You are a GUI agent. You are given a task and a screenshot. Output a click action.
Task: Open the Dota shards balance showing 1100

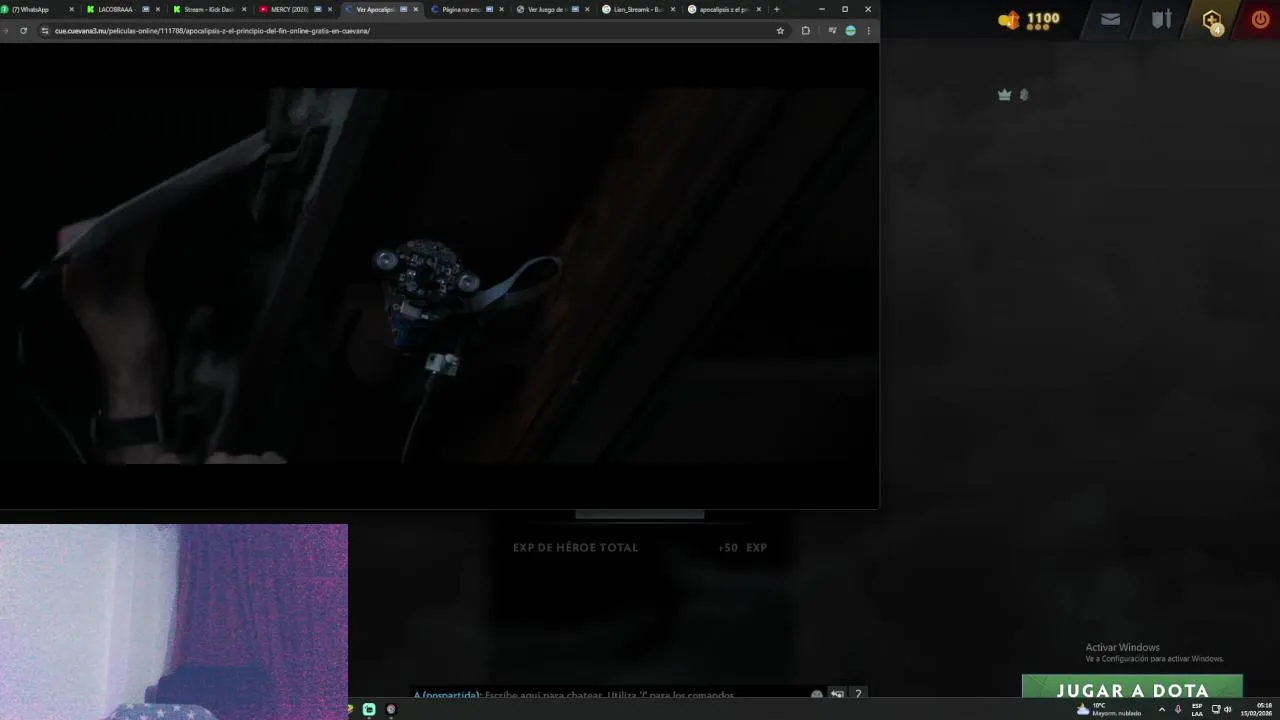tap(1030, 19)
